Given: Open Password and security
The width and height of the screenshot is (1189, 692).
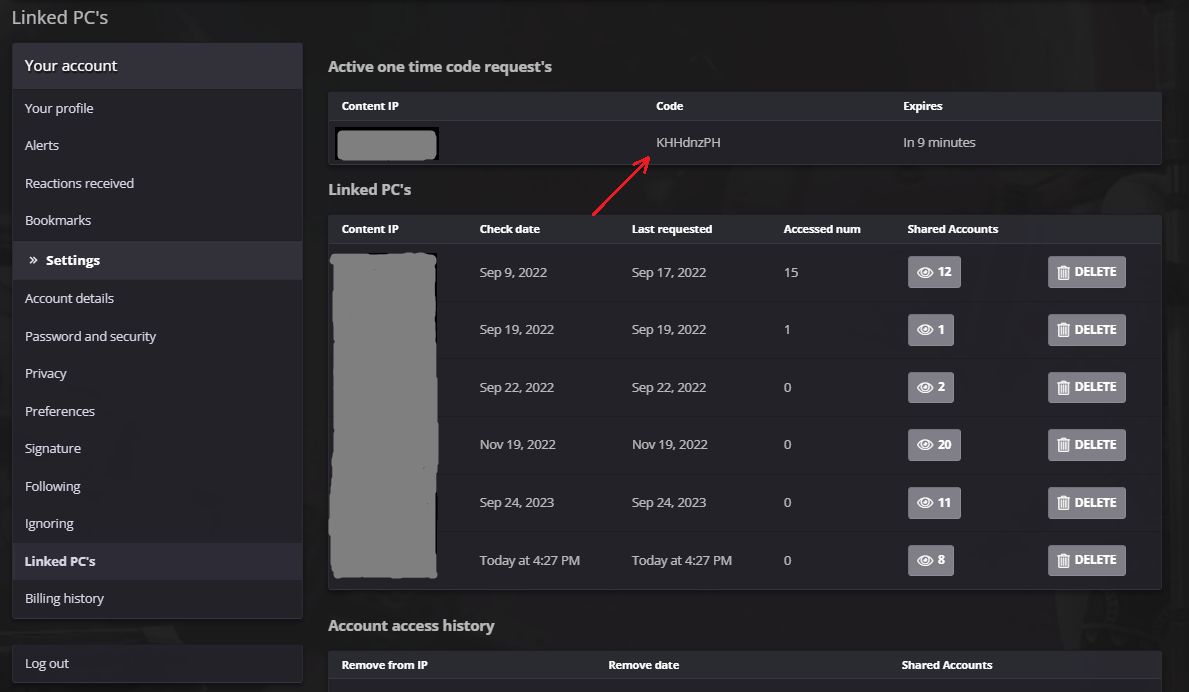Looking at the screenshot, I should pyautogui.click(x=157, y=337).
